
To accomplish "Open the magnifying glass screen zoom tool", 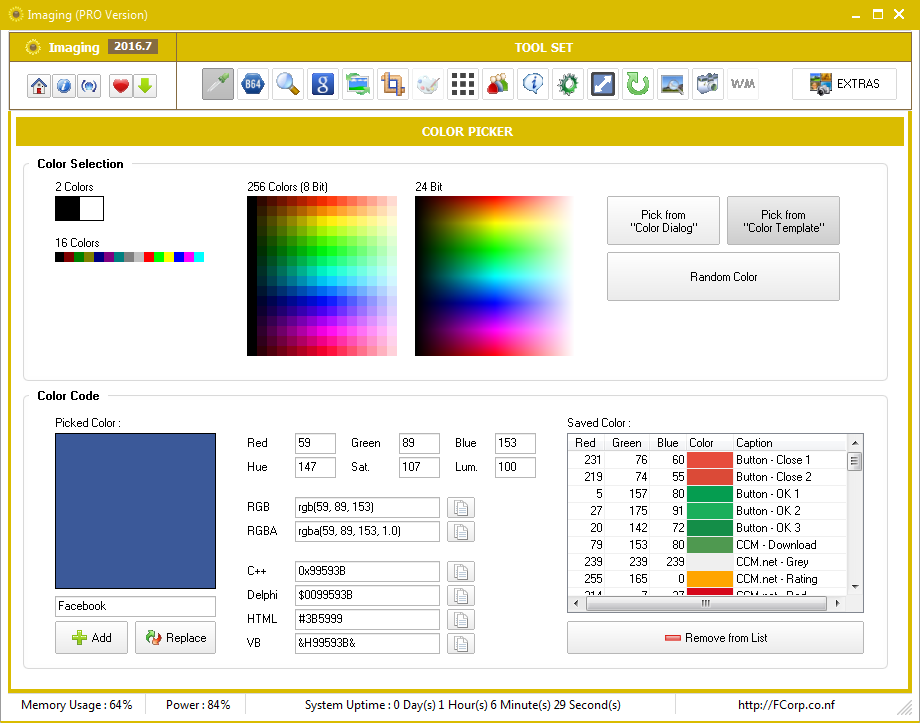I will 288,84.
